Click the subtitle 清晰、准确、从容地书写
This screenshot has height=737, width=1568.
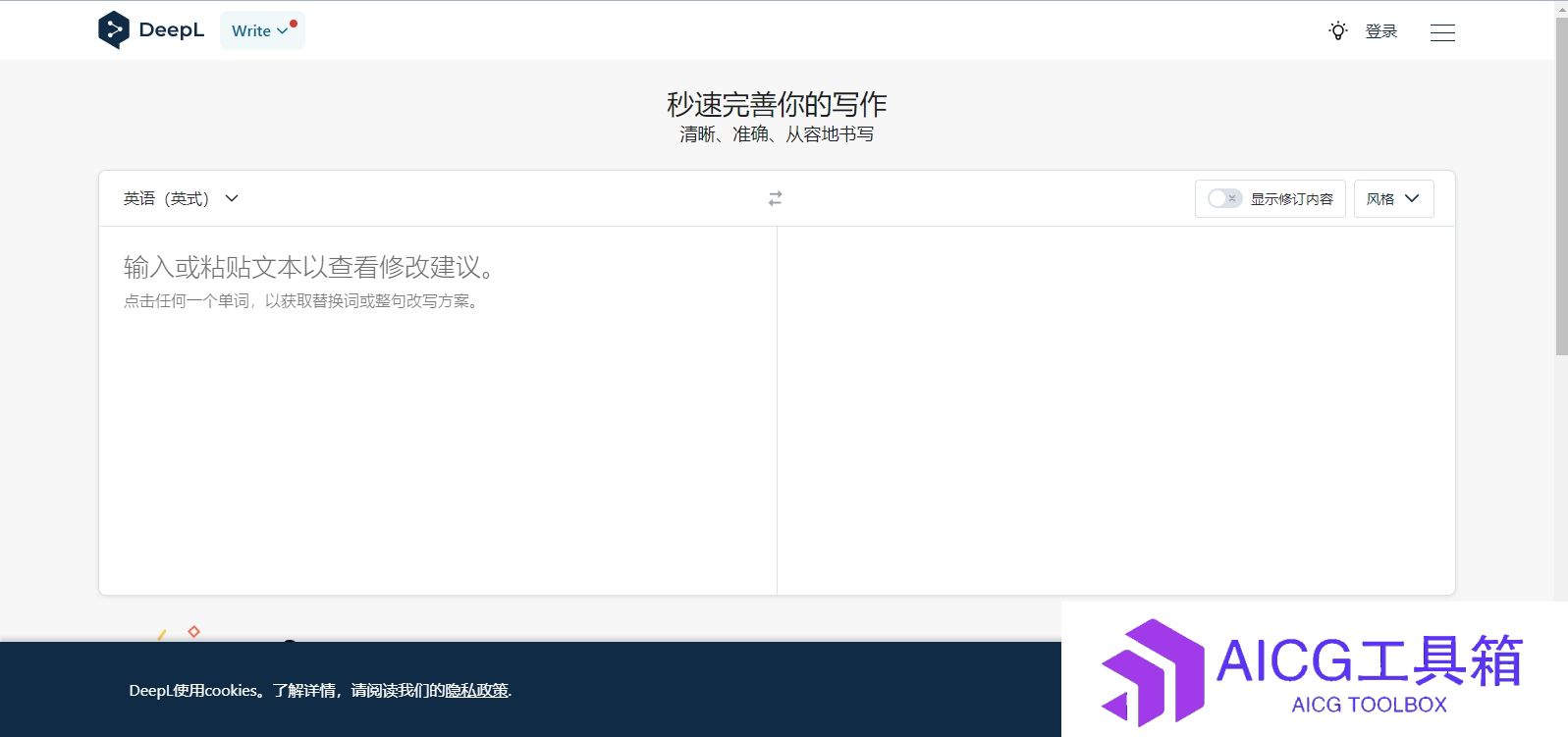(x=777, y=134)
